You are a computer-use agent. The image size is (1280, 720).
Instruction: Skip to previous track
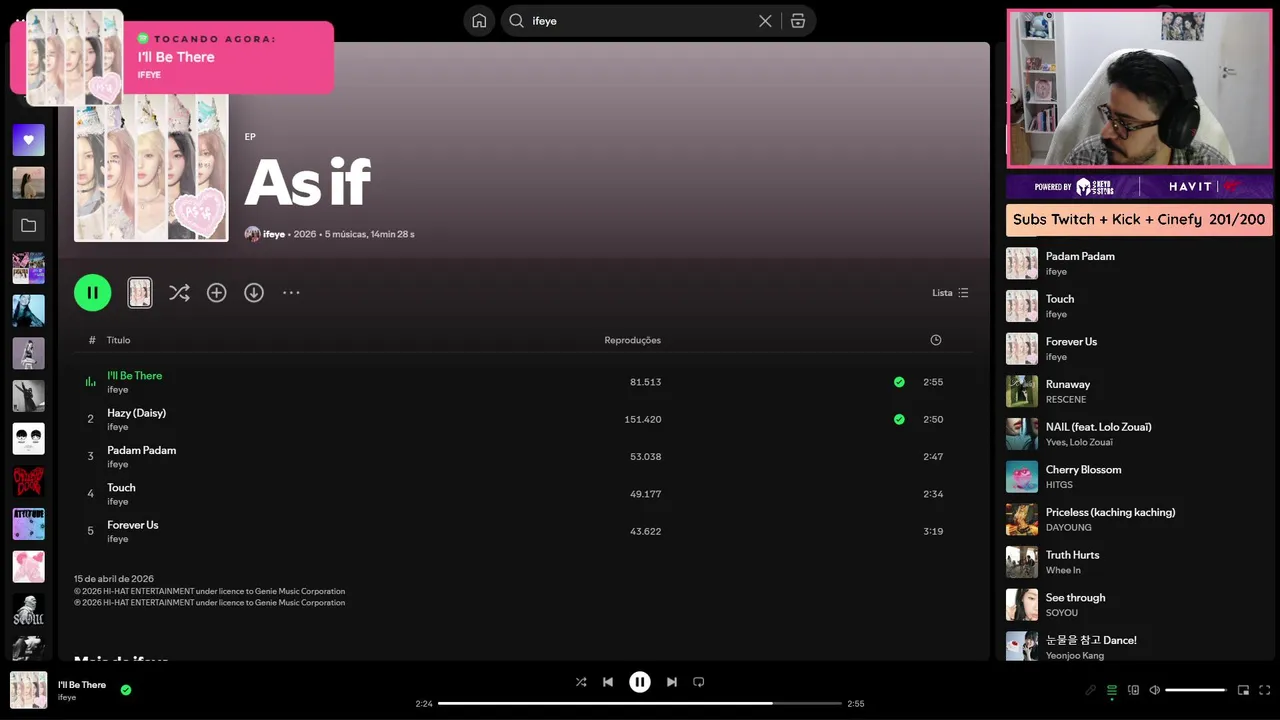tap(608, 682)
